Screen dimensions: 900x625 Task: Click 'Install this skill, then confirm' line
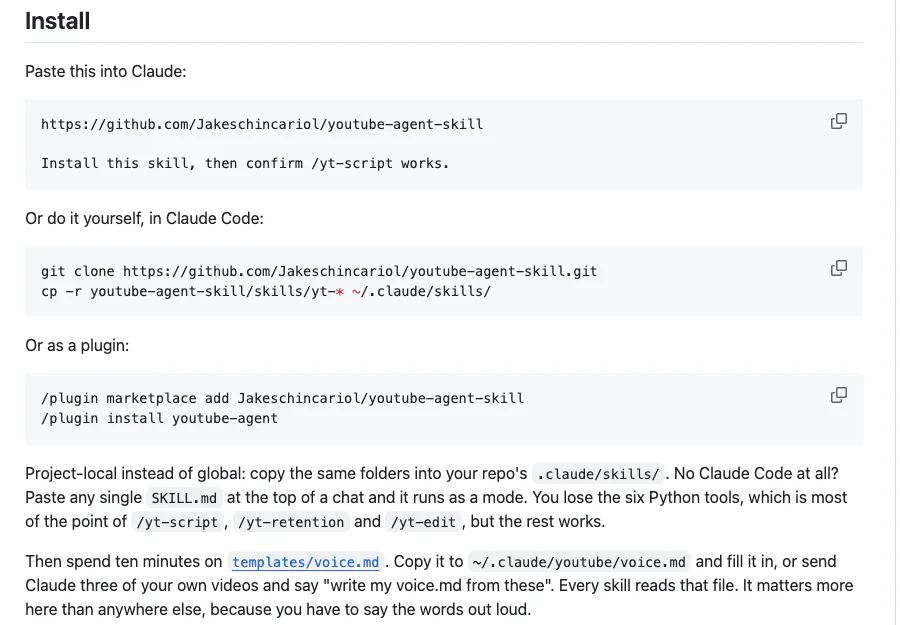tap(245, 163)
